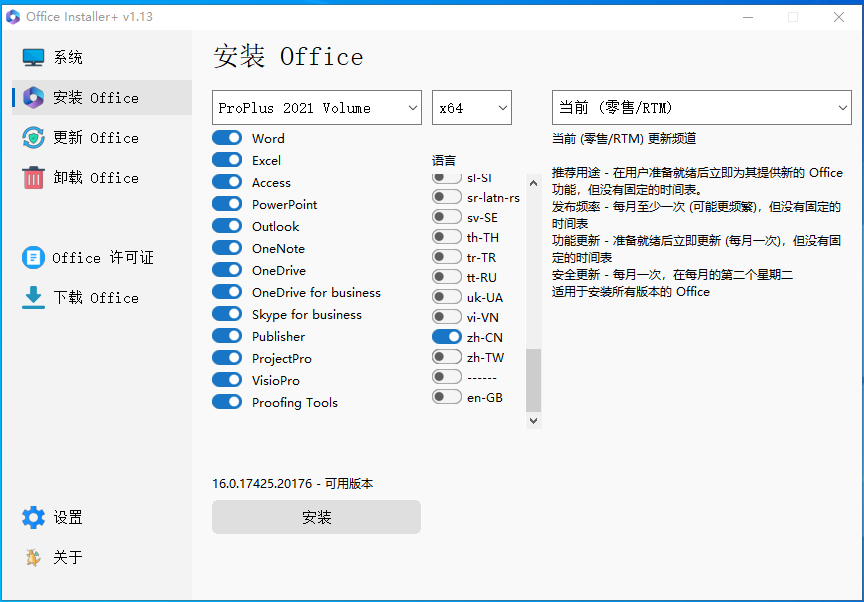Disable the zh-CN language toggle
The image size is (864, 602).
(447, 337)
